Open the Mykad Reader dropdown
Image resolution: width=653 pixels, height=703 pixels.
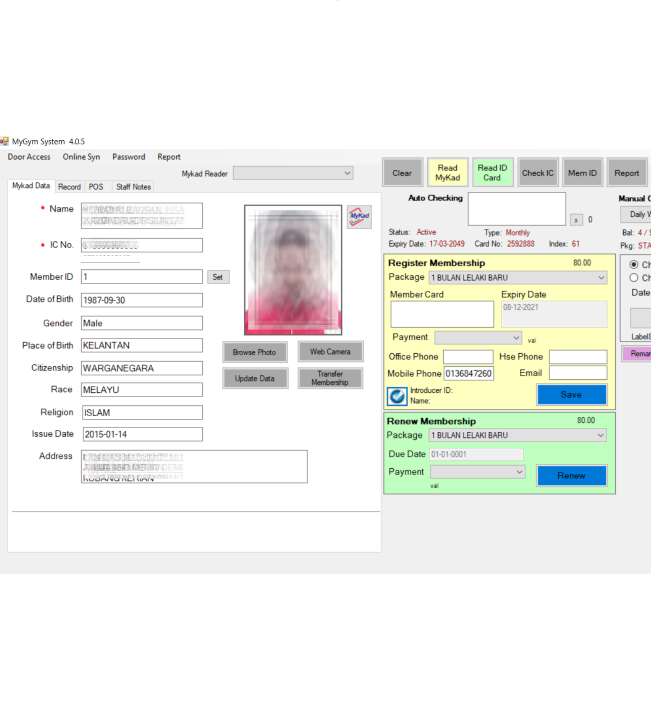coord(293,173)
